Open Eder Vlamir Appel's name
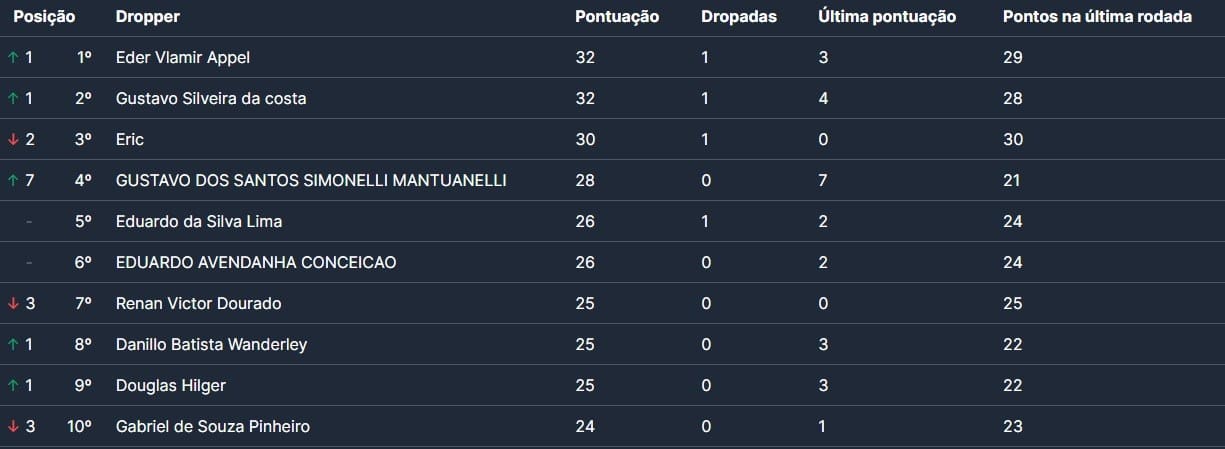 [x=183, y=58]
